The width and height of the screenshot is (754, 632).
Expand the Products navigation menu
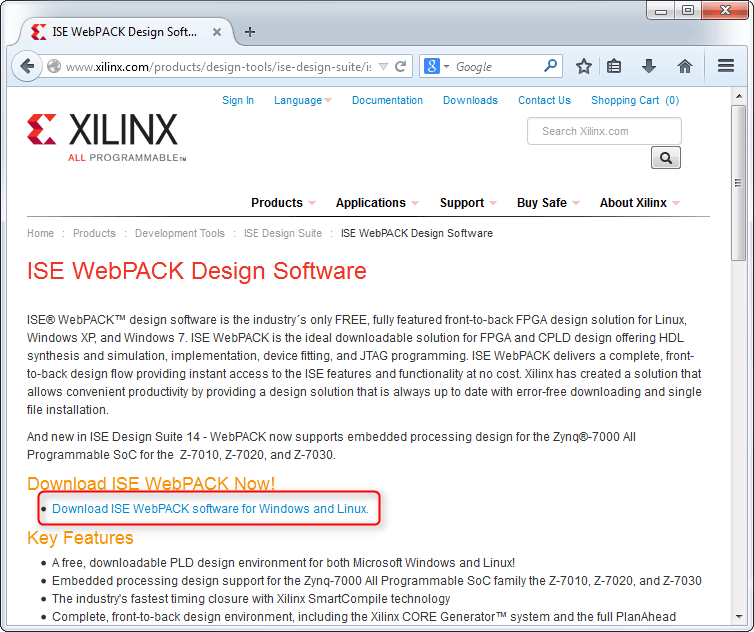click(x=283, y=203)
